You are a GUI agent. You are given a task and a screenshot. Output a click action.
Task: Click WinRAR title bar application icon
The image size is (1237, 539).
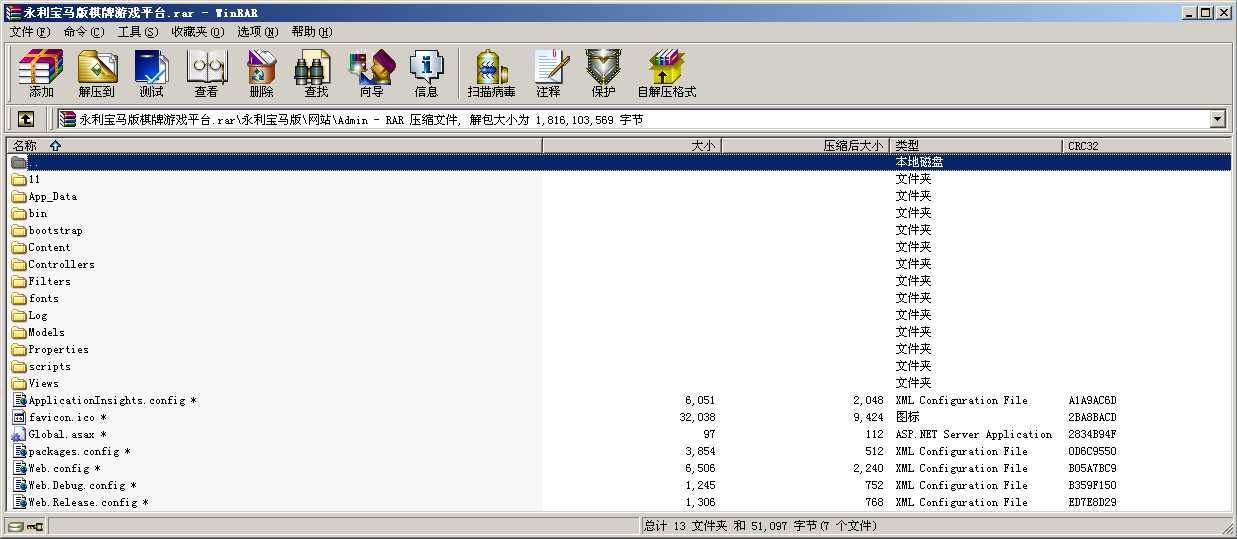point(12,12)
